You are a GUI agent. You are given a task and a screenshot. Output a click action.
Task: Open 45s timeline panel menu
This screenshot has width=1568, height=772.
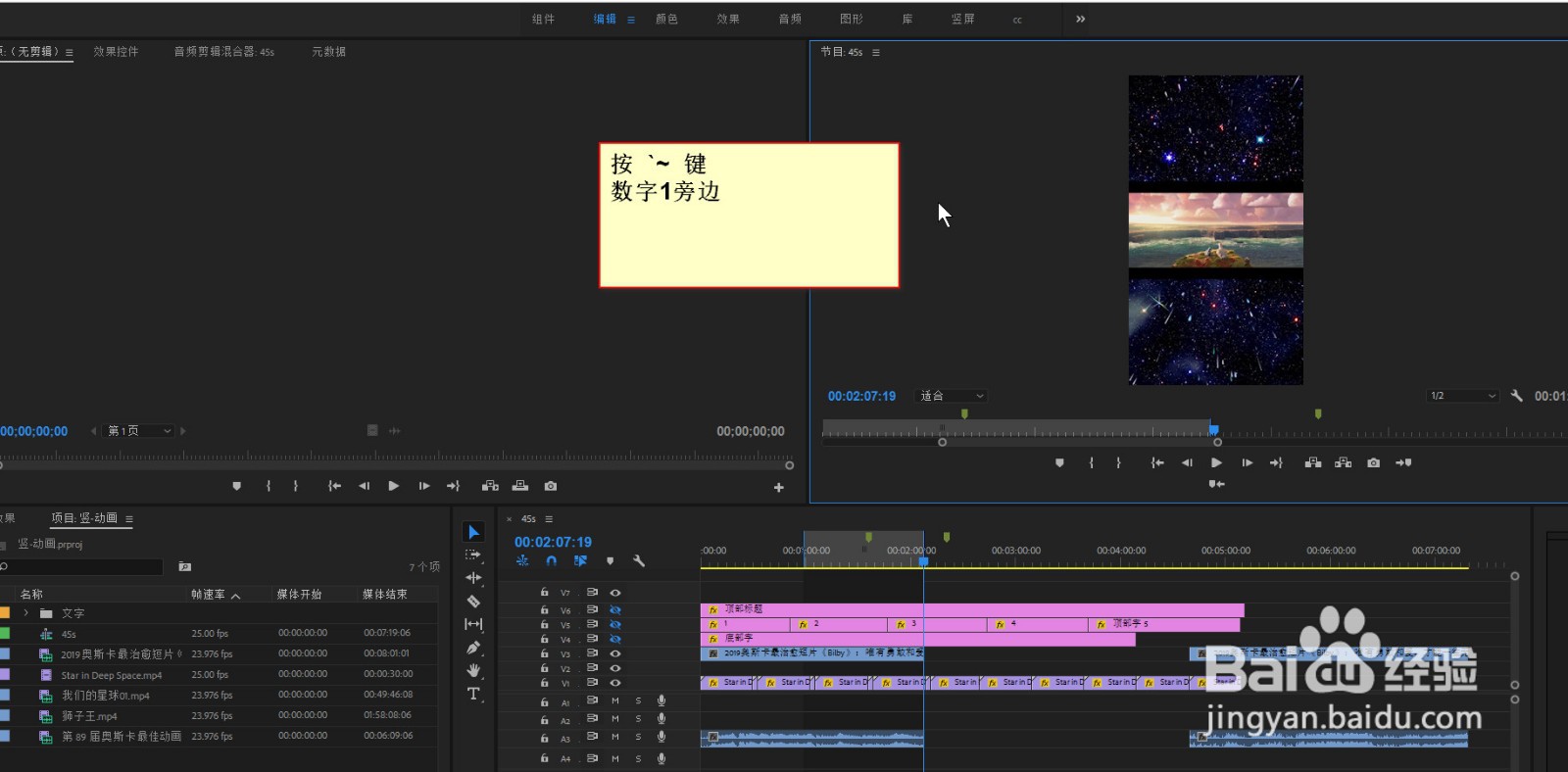point(549,519)
